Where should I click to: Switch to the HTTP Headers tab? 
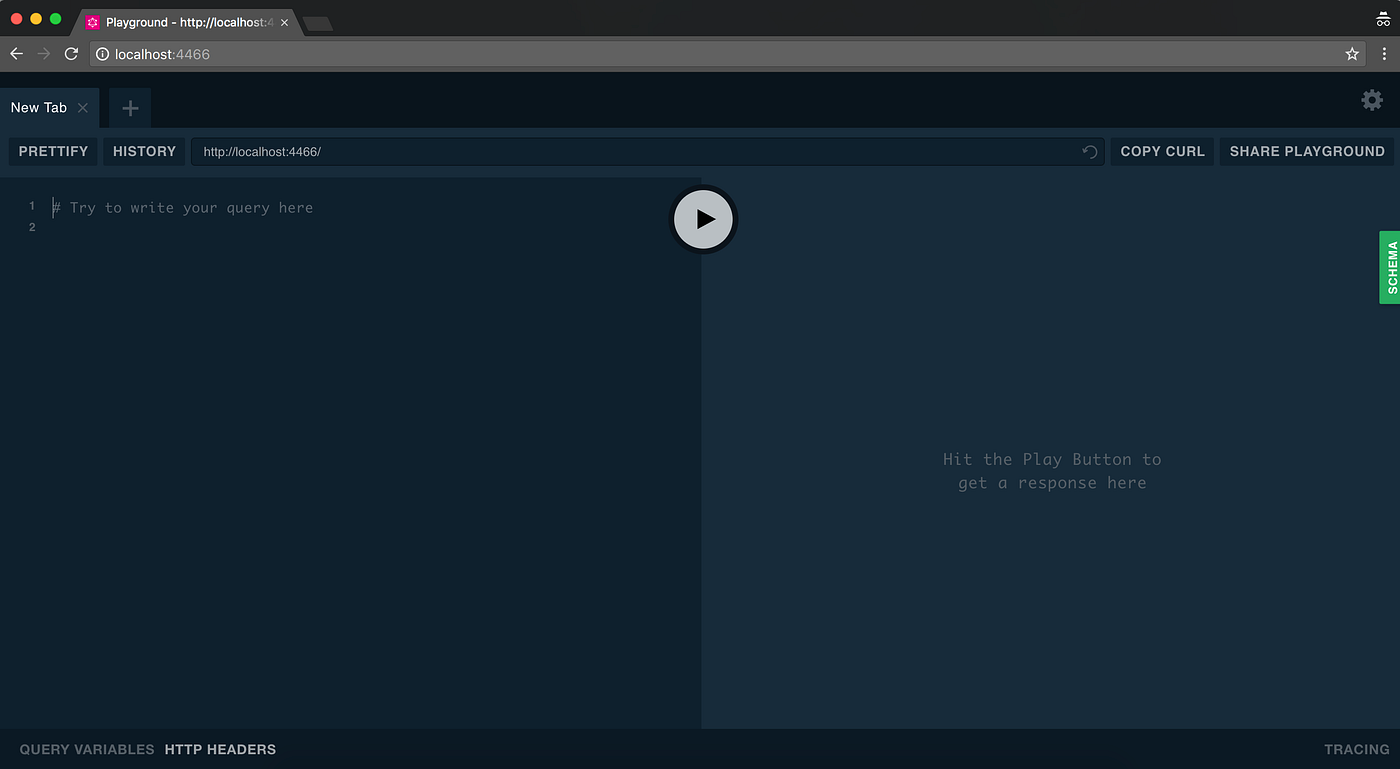point(219,748)
